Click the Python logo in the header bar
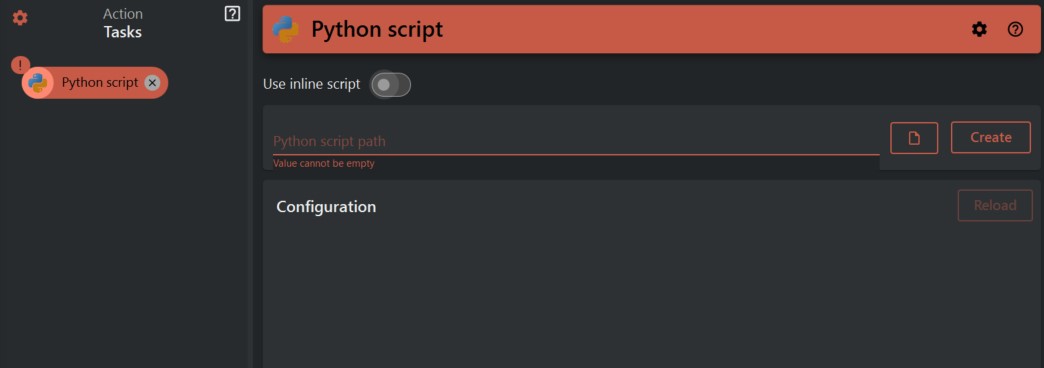Viewport: 1044px width, 368px height. 286,29
